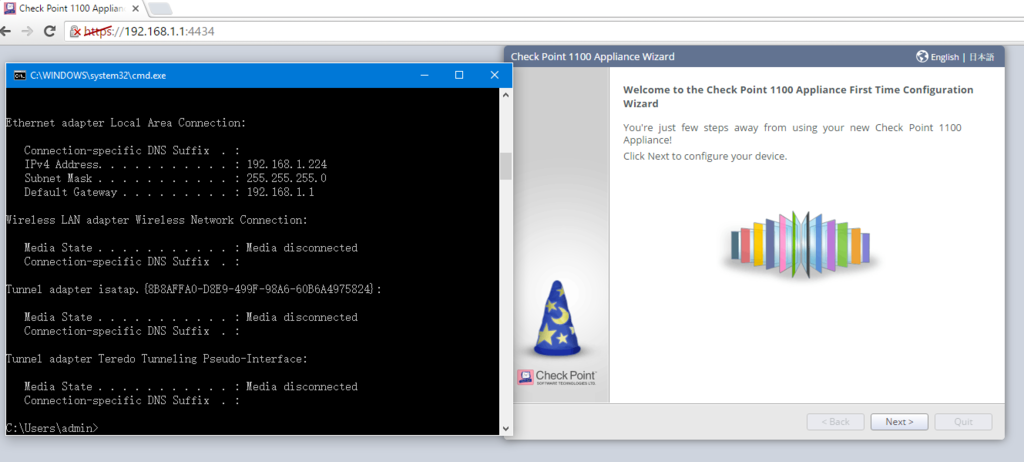The height and width of the screenshot is (462, 1024).
Task: Click the globe language icon
Action: [x=922, y=57]
